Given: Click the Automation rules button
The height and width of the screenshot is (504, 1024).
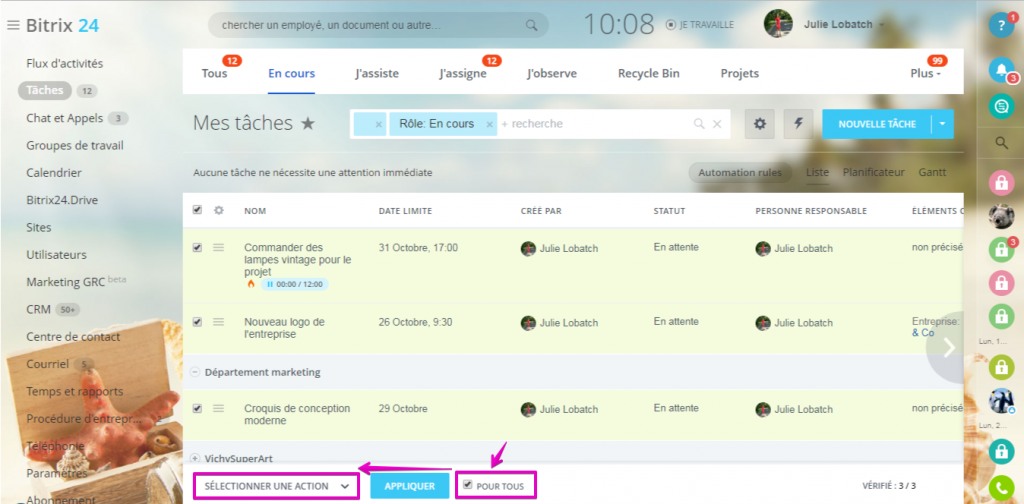Looking at the screenshot, I should 739,173.
